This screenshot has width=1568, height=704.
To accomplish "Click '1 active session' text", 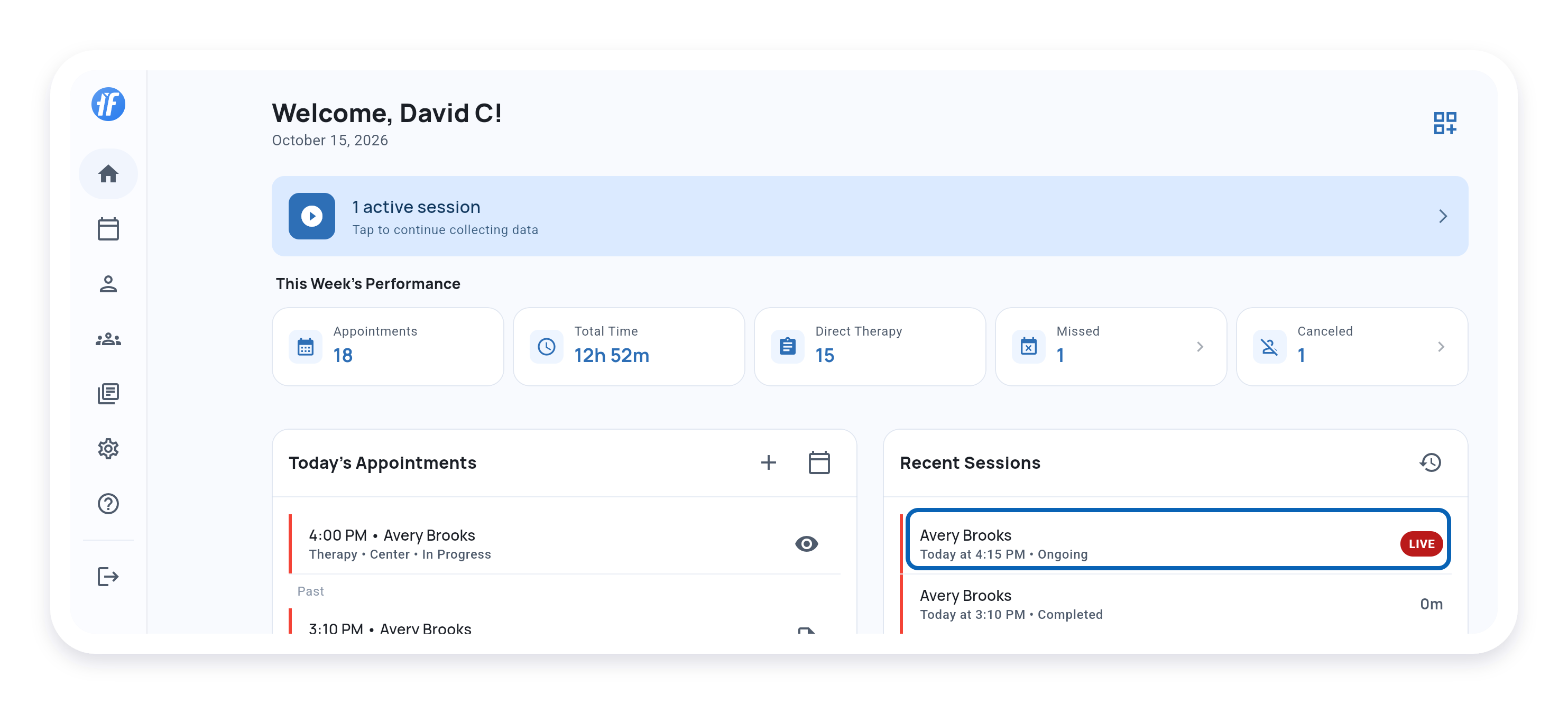I will pos(416,207).
